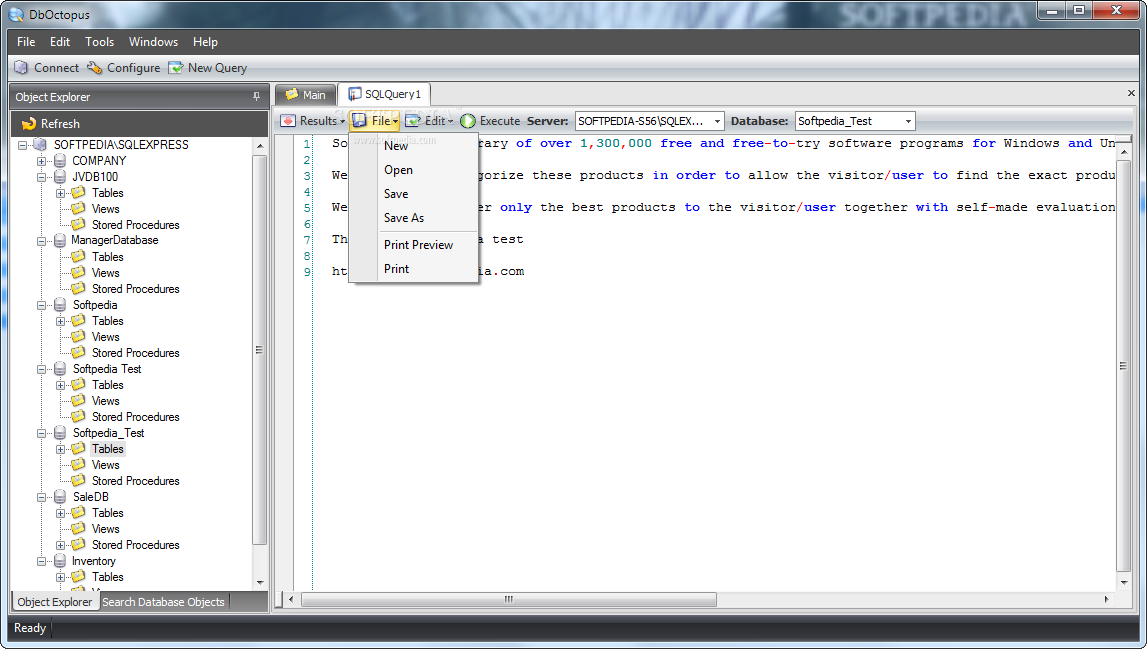Screen dimensions: 1147x649
Task: Switch to Object Explorer bottom tab
Action: [x=55, y=601]
